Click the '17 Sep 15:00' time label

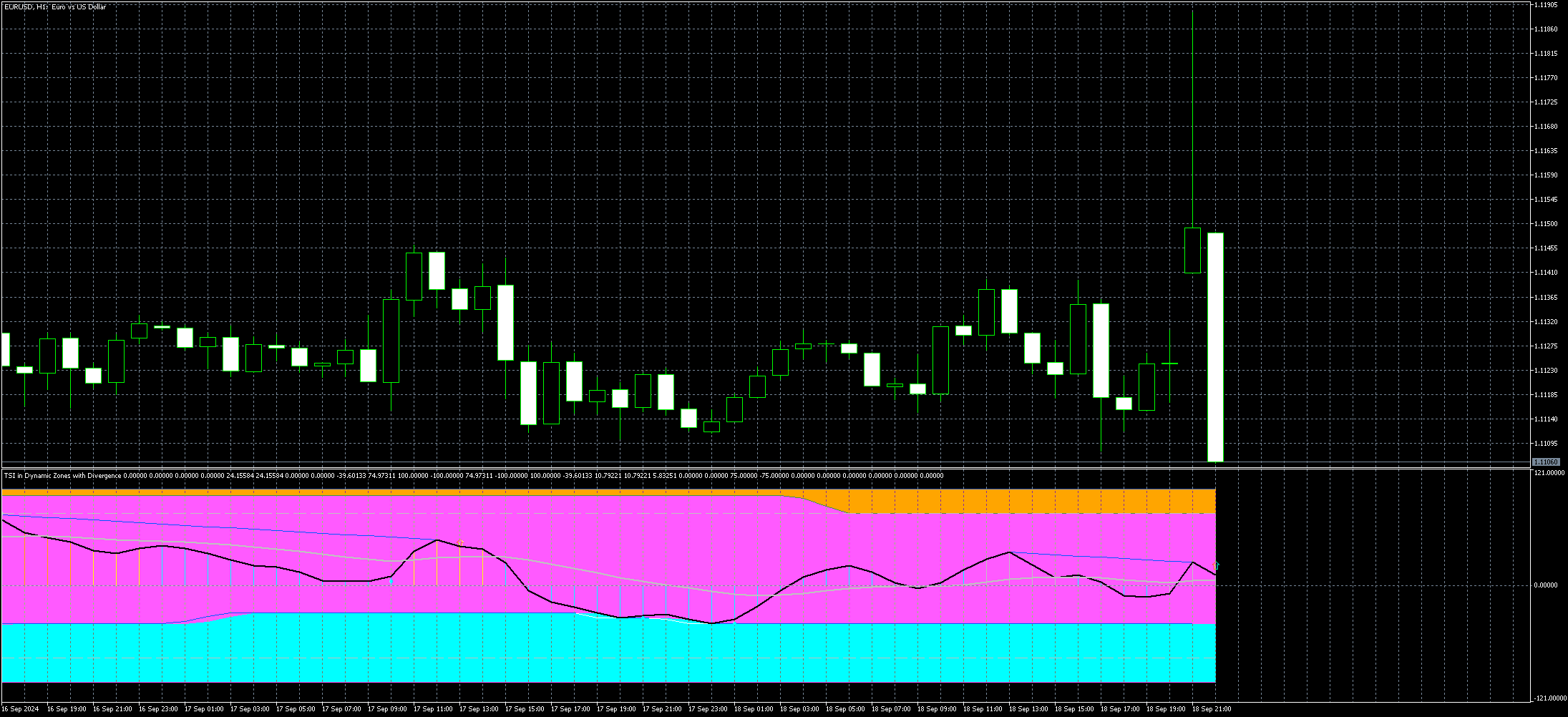click(x=525, y=709)
